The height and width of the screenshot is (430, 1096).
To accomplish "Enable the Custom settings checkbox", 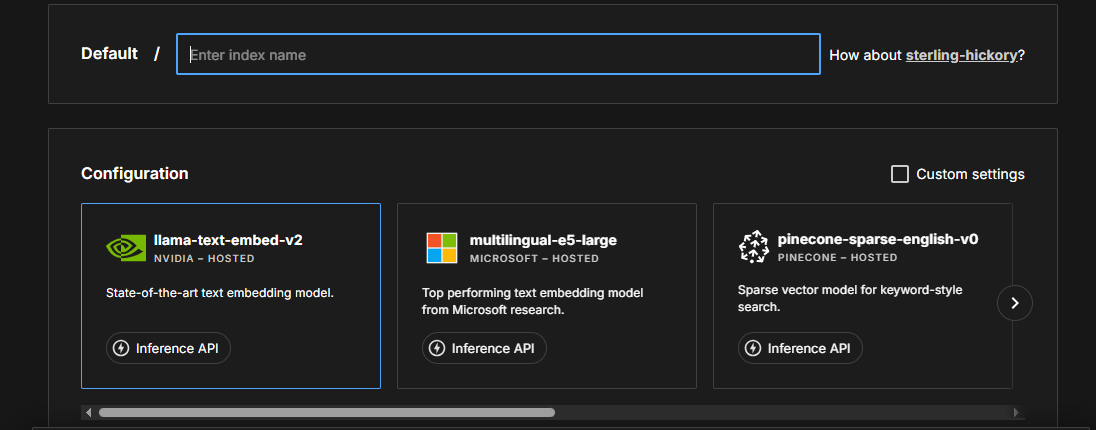I will [x=900, y=174].
